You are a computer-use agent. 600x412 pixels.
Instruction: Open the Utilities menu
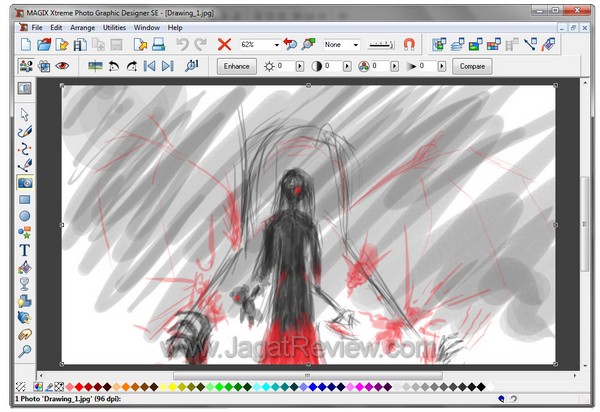tap(114, 28)
